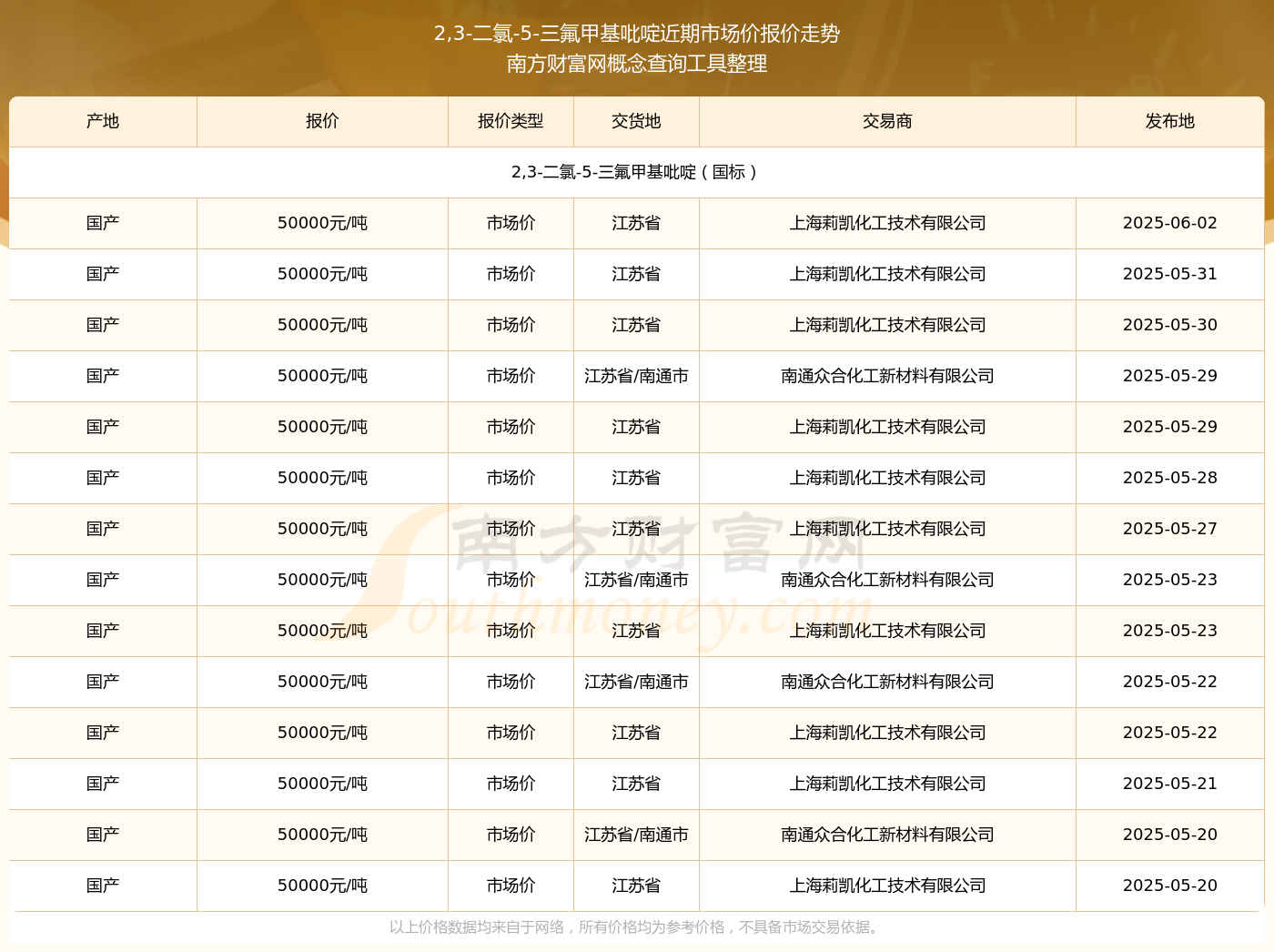Click the date cell 2025-05-30

pyautogui.click(x=1169, y=325)
